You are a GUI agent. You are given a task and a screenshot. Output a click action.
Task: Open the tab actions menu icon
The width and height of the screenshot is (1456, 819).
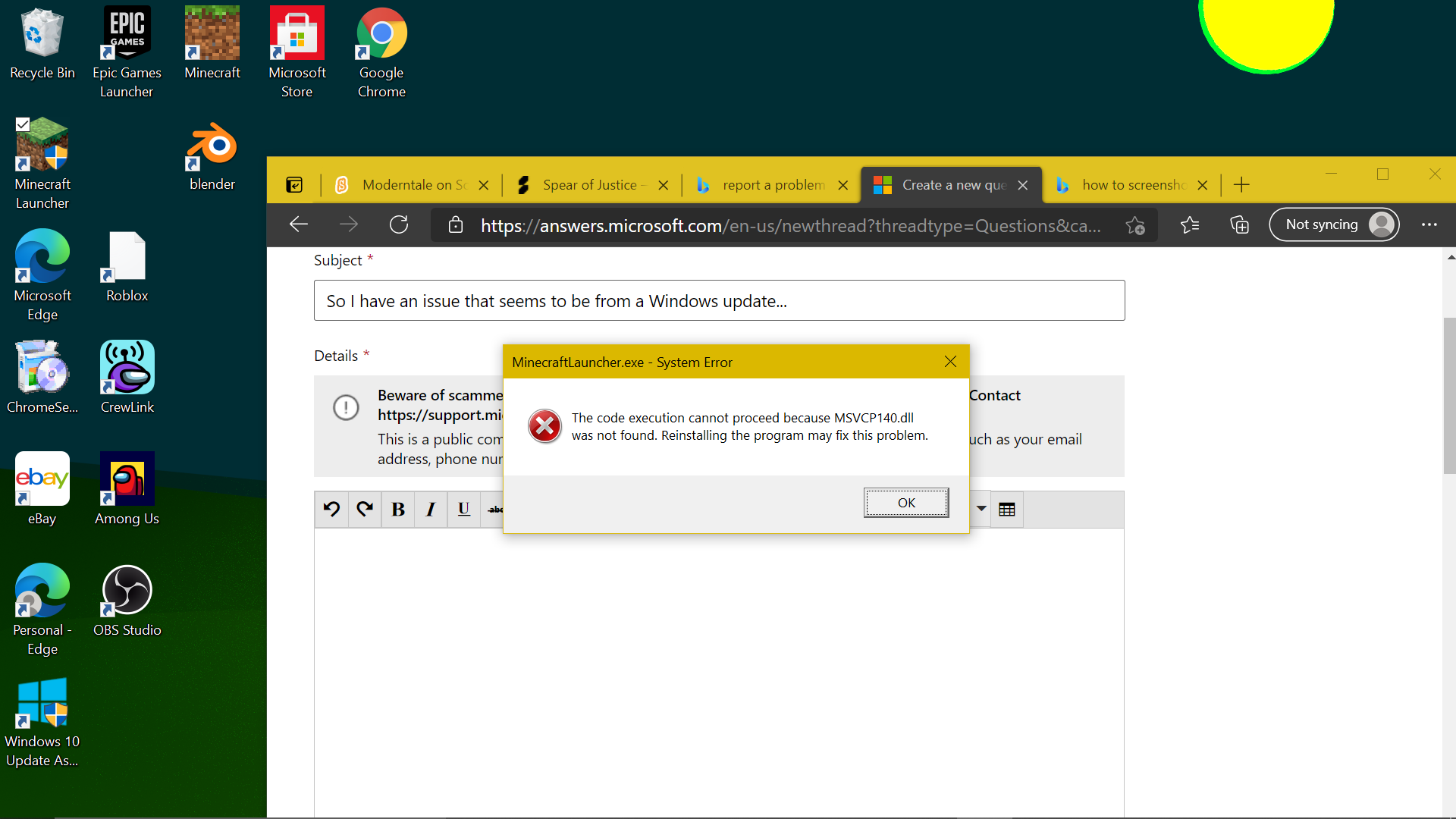click(x=294, y=185)
